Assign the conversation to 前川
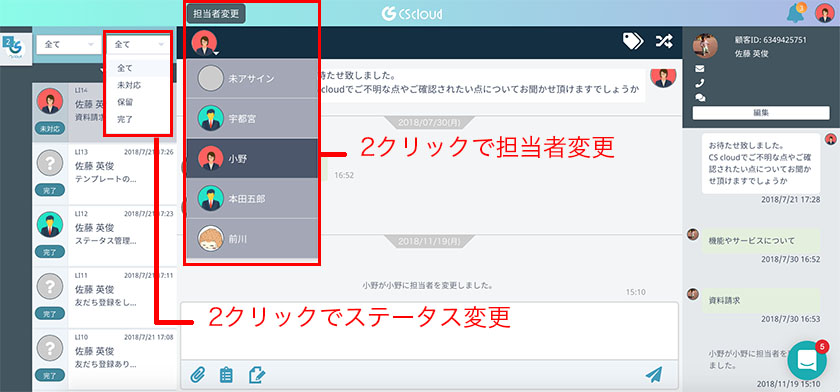 pos(252,239)
